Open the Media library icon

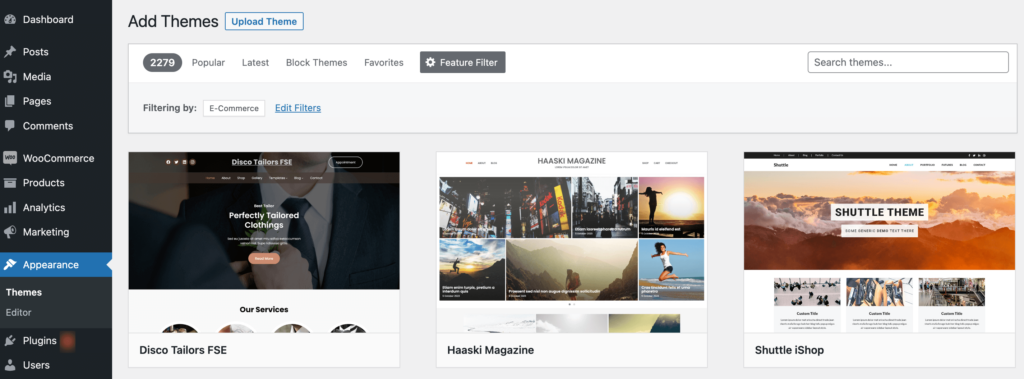tap(10, 76)
